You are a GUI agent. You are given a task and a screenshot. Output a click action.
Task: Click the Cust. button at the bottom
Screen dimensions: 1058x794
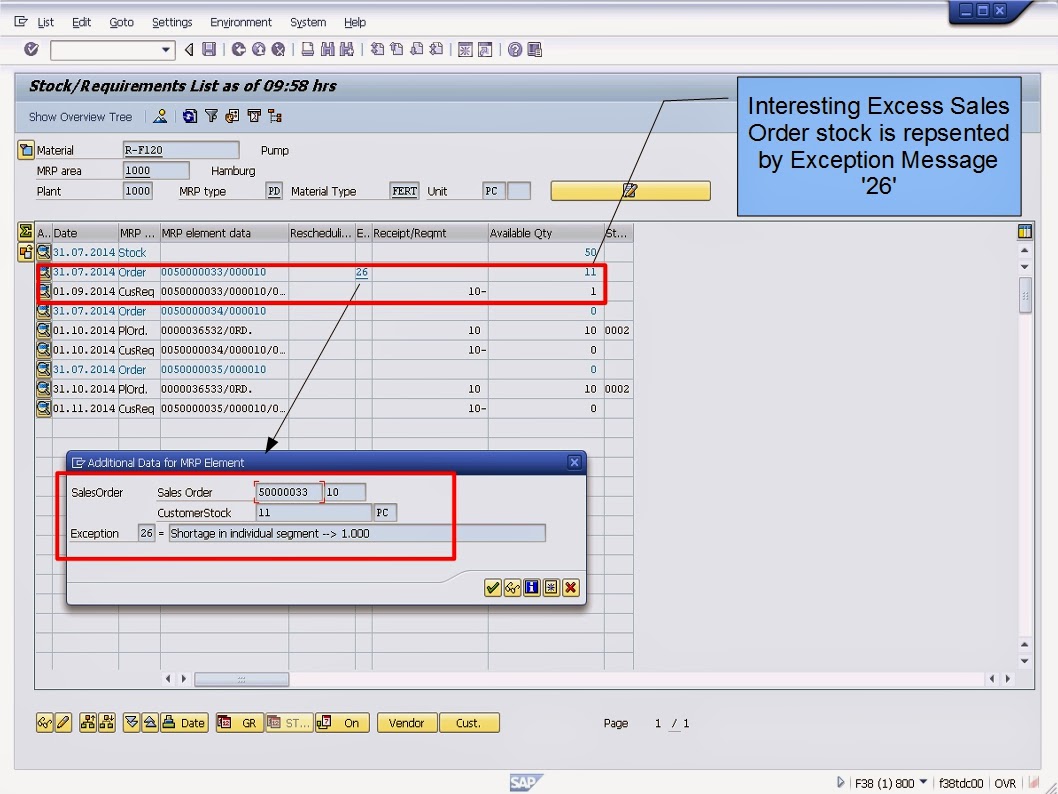click(468, 722)
